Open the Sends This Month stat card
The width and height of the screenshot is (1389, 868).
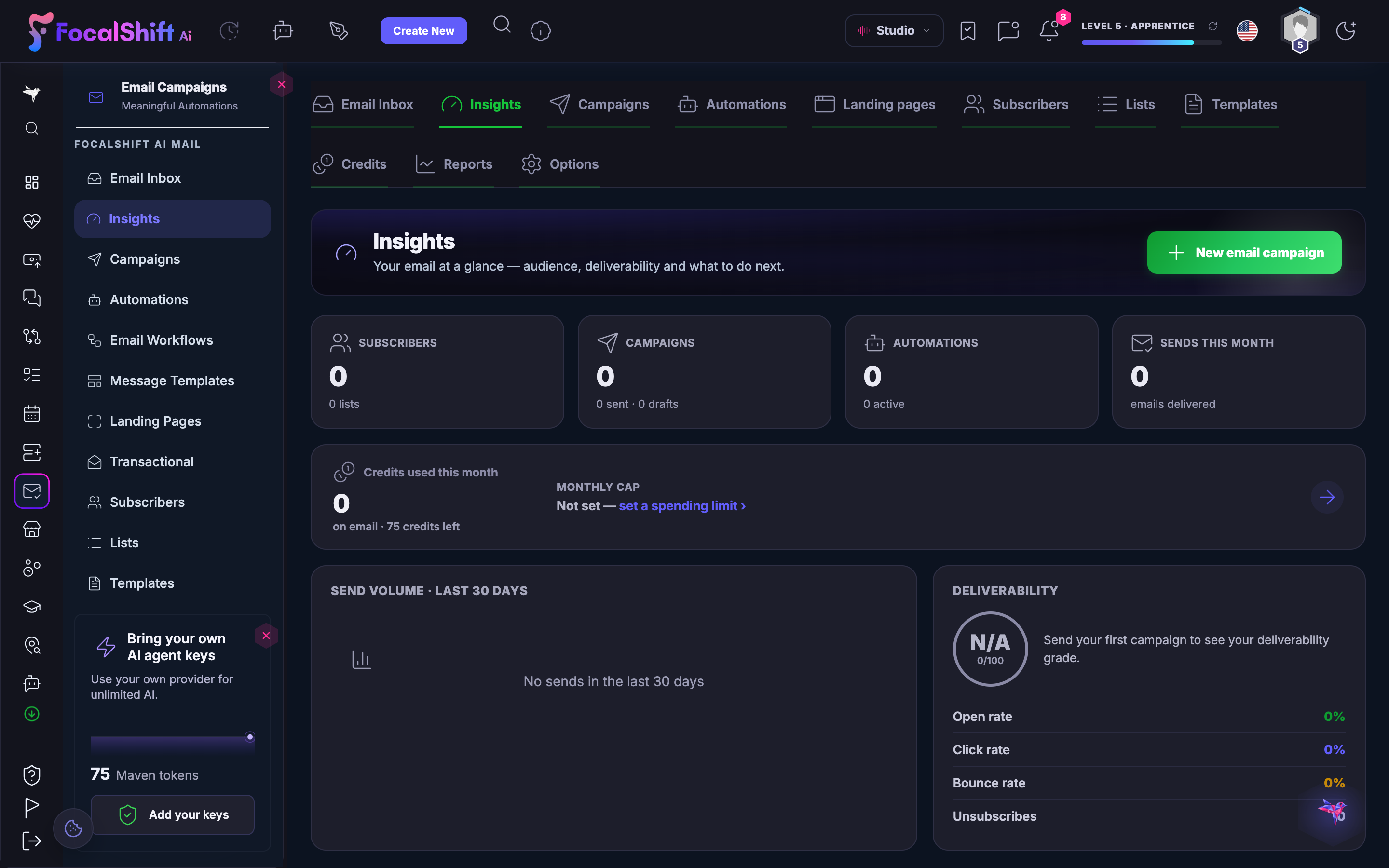[1238, 371]
